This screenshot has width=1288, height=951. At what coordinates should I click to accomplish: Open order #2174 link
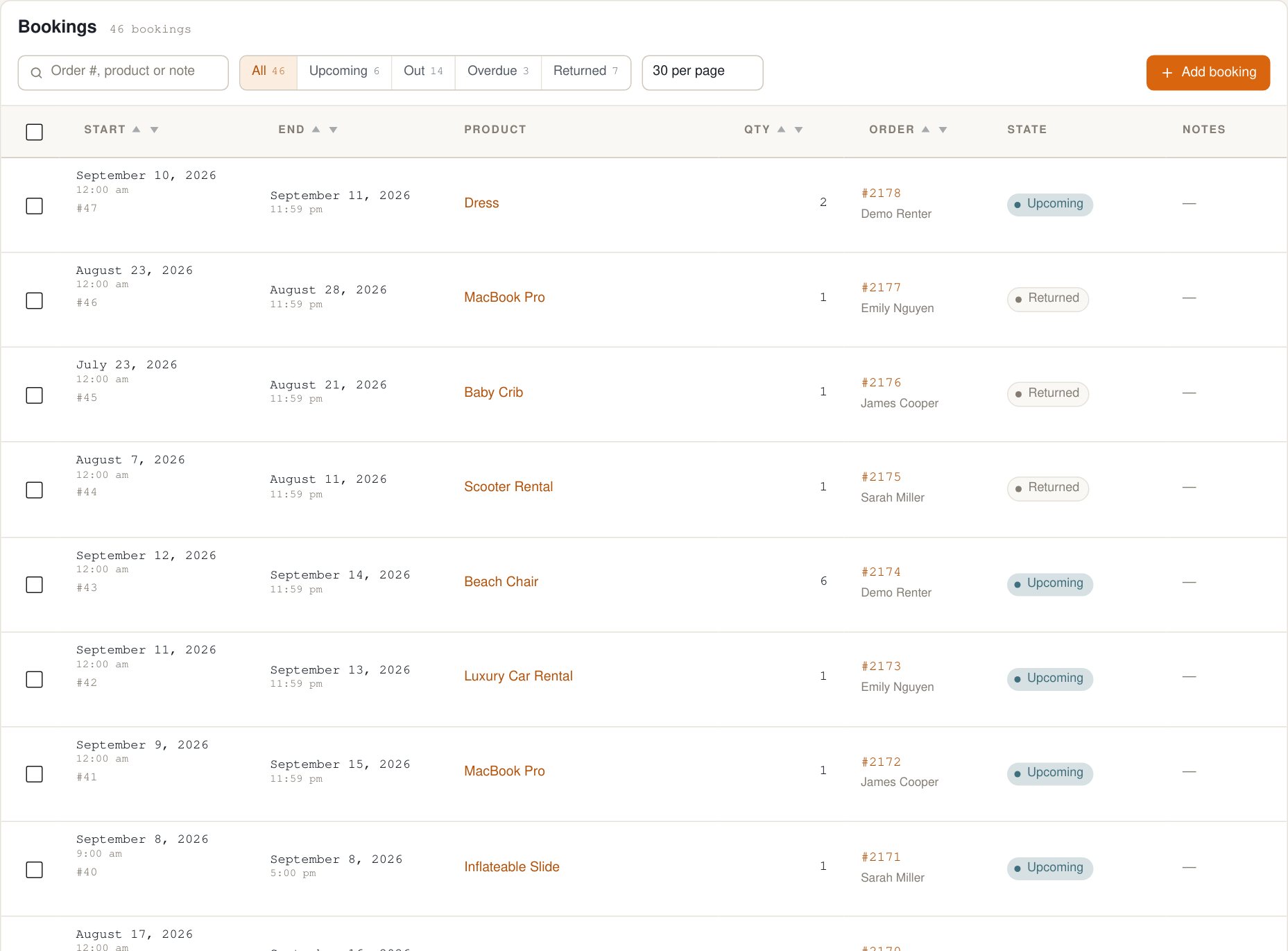pos(881,572)
